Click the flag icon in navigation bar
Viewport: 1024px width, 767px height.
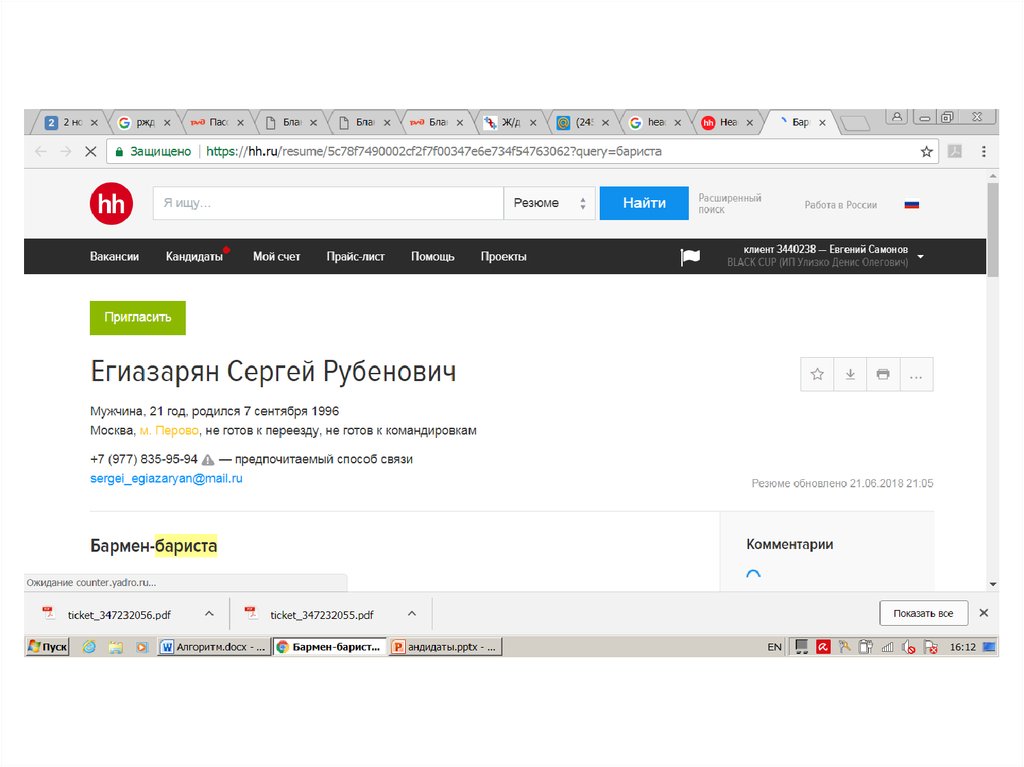coord(690,257)
